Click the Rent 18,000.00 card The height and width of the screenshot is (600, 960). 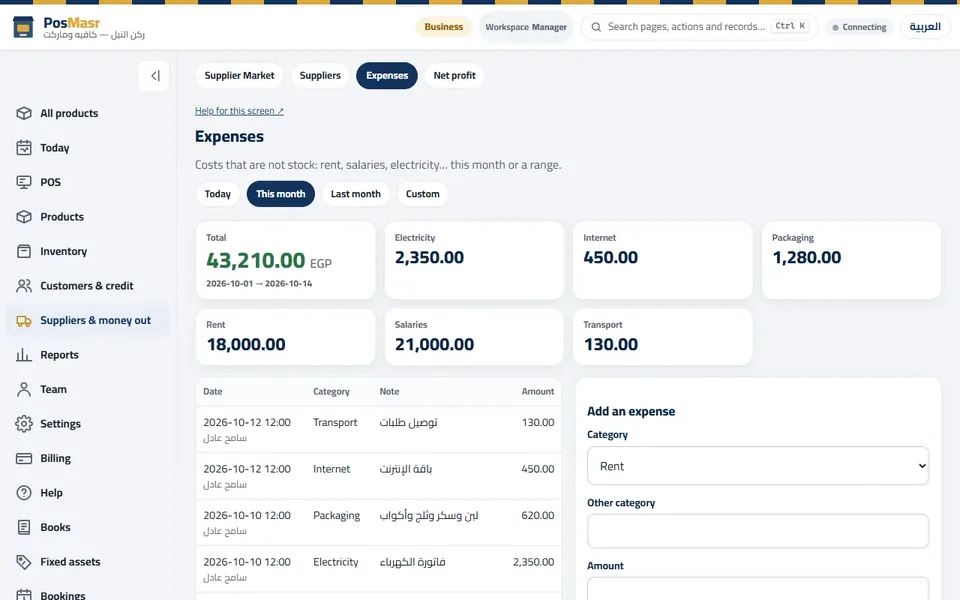click(x=285, y=337)
